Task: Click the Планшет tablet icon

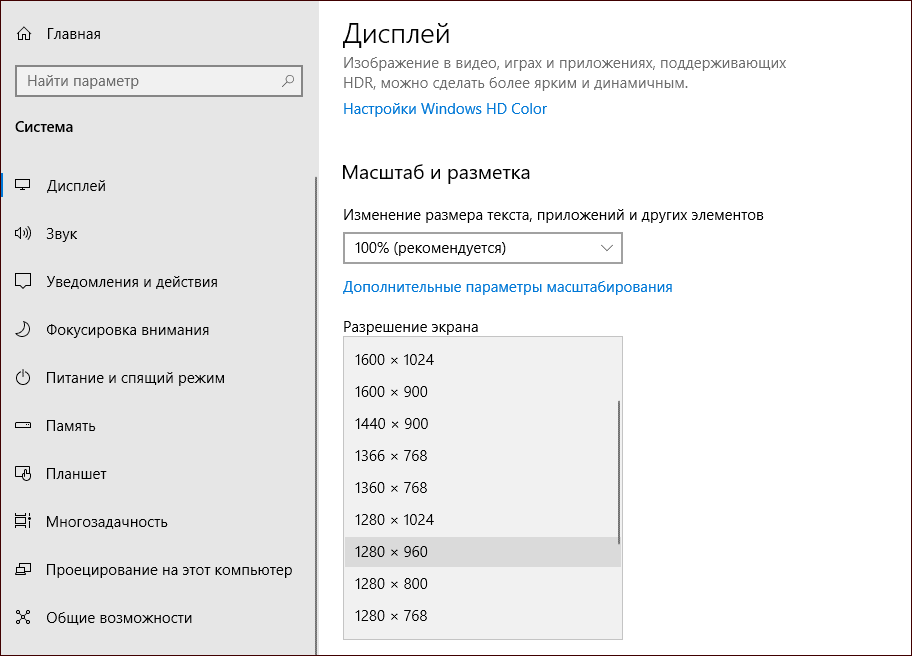Action: 23,474
